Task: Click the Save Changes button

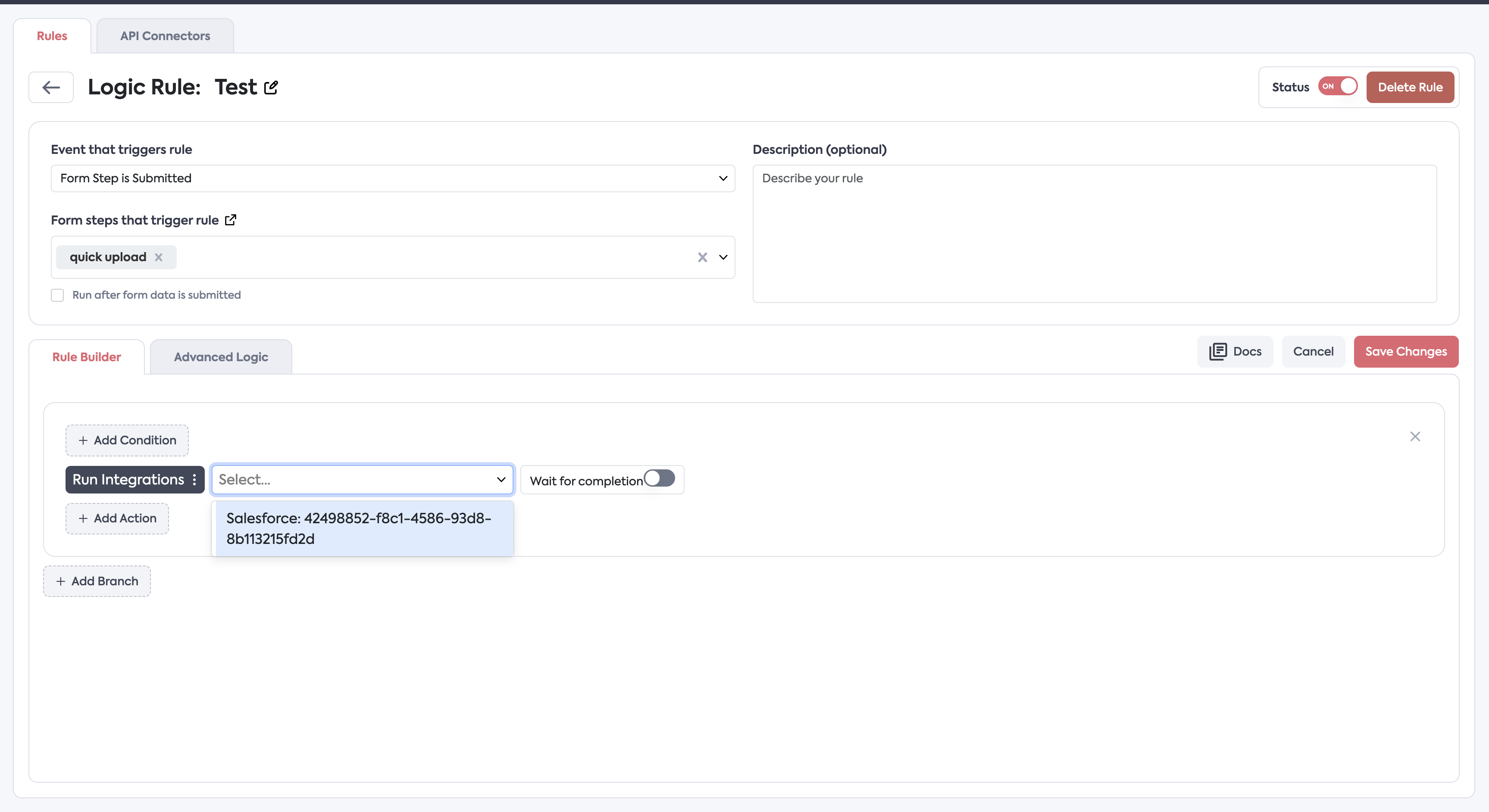Action: click(1405, 351)
